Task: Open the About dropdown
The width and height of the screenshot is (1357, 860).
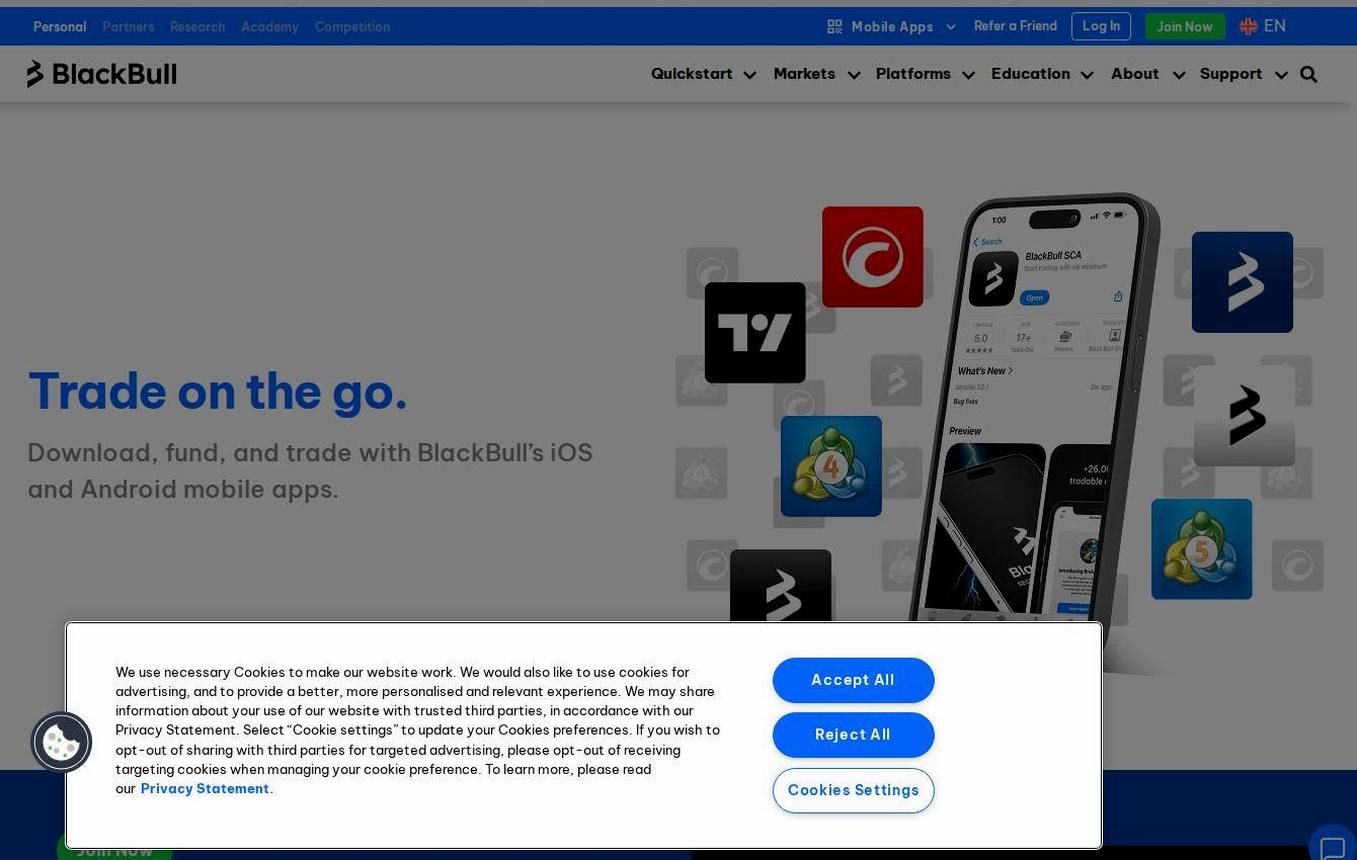Action: click(1147, 74)
